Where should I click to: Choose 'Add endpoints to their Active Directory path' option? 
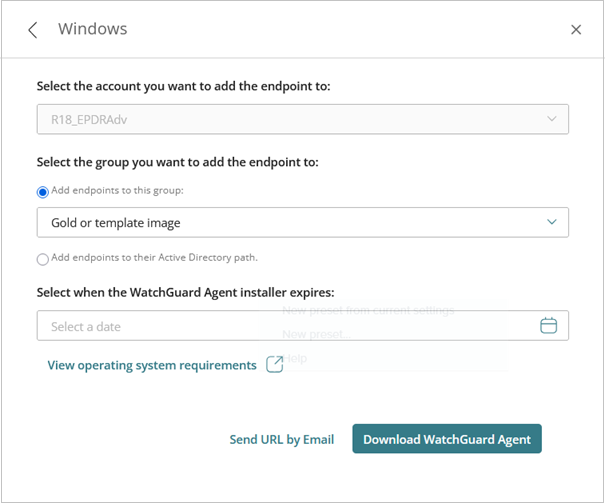[x=42, y=259]
